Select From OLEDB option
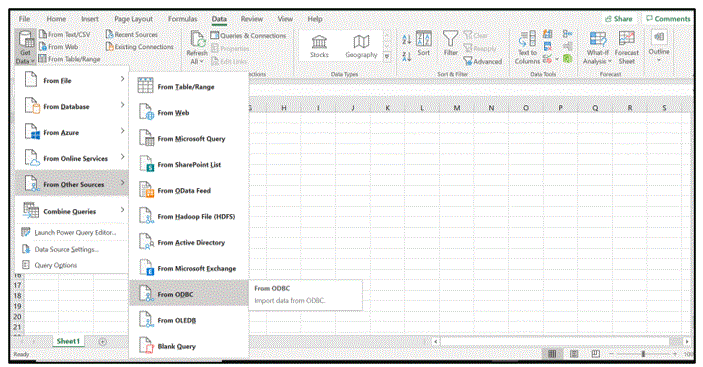The width and height of the screenshot is (703, 367). (189, 320)
